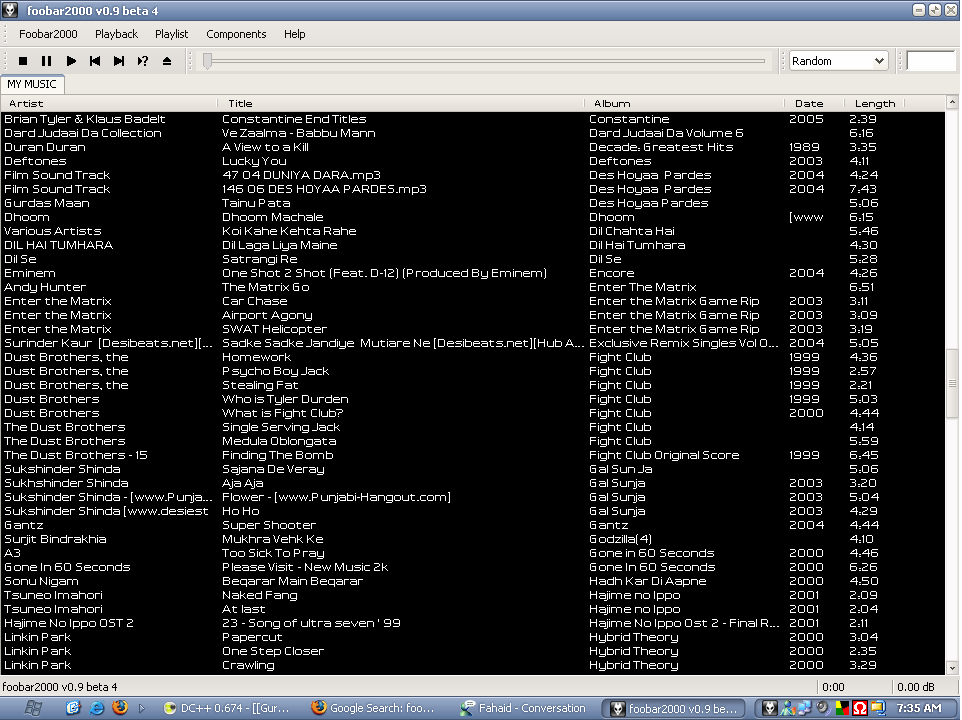Click the playlist vertical scrollbar thumb
The image size is (962, 720).
[x=952, y=384]
